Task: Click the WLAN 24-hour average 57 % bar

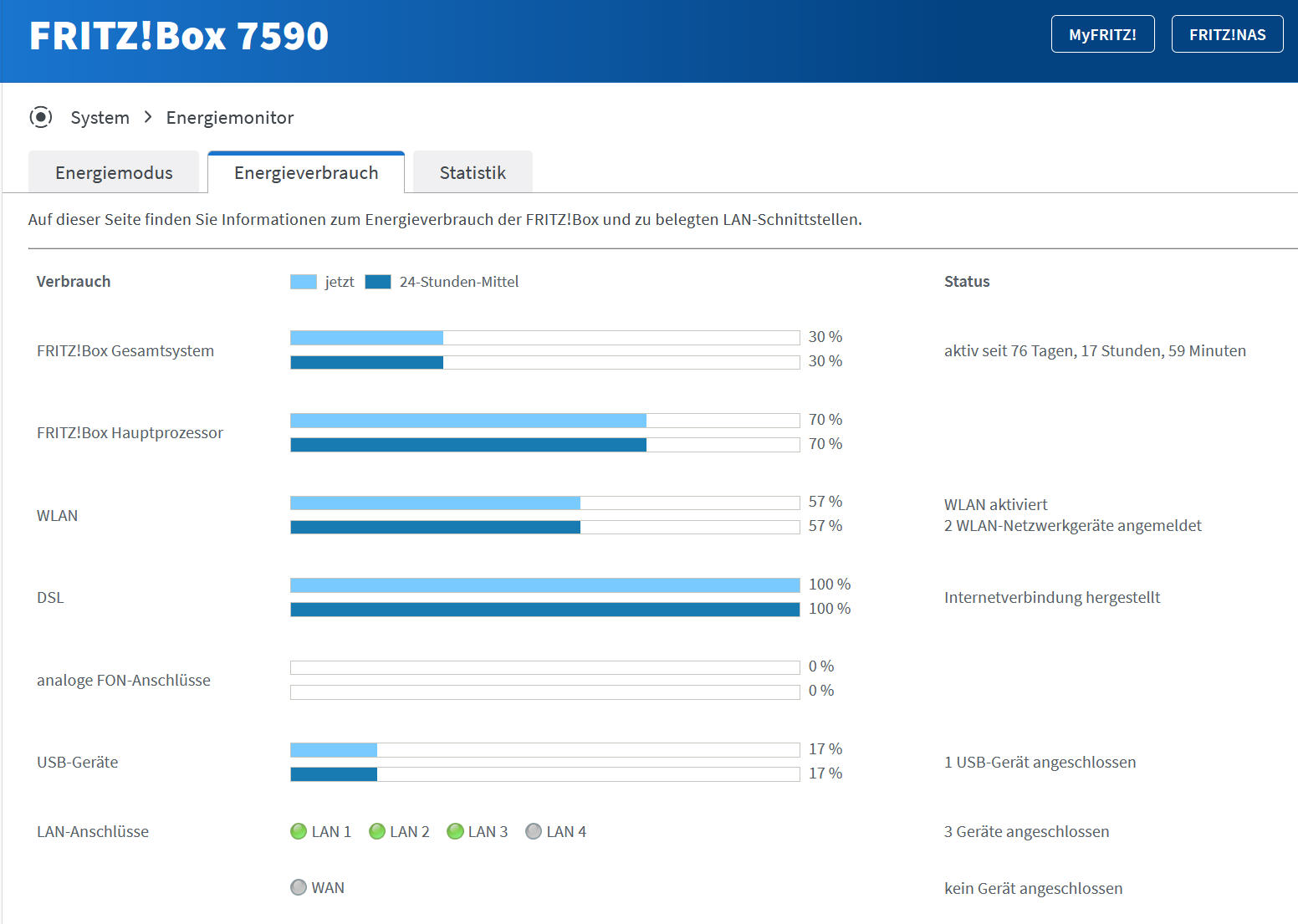Action: (x=545, y=527)
